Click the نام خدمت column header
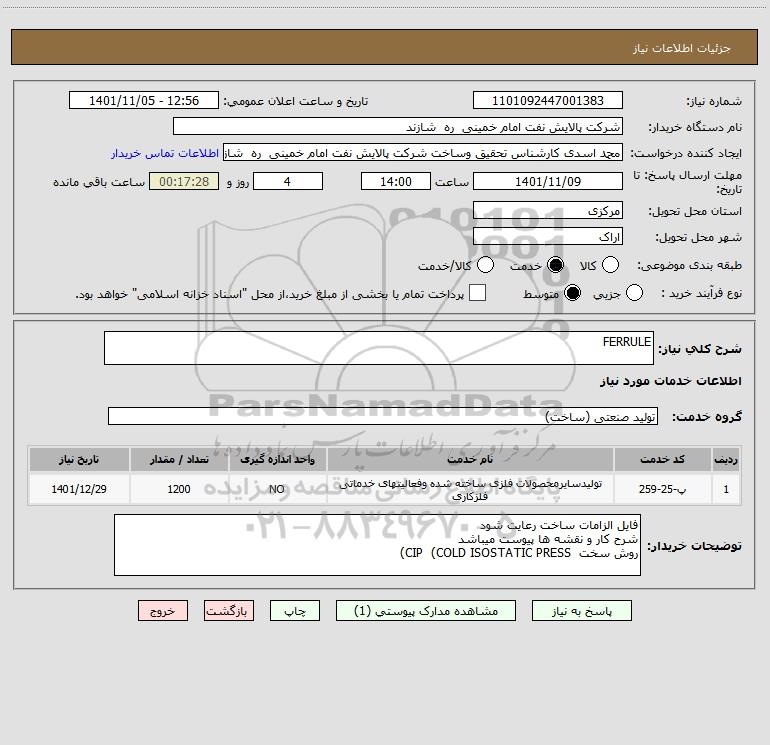Image resolution: width=770 pixels, height=745 pixels. pos(470,460)
